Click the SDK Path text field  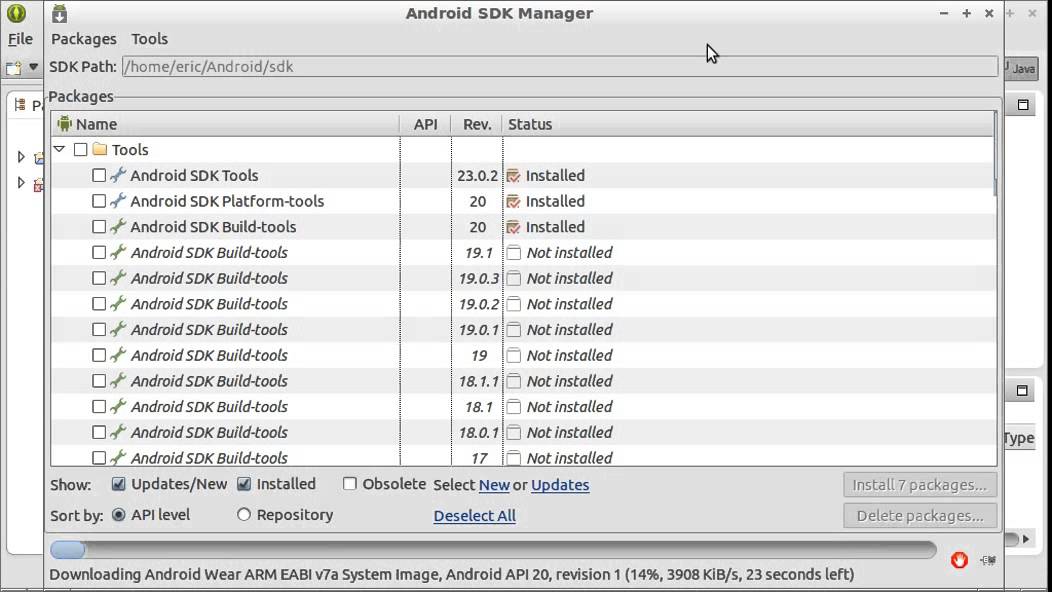tap(560, 66)
